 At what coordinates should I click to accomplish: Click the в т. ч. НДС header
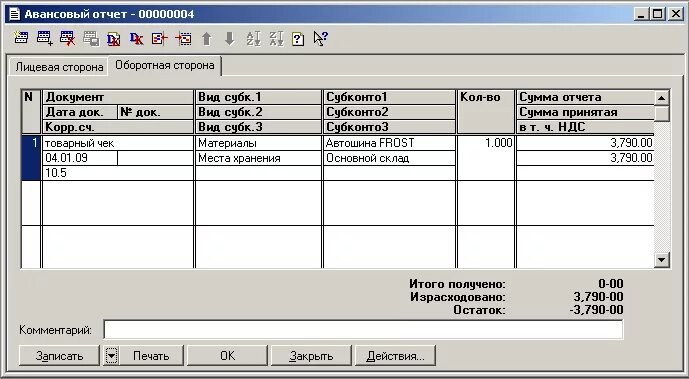click(x=585, y=127)
